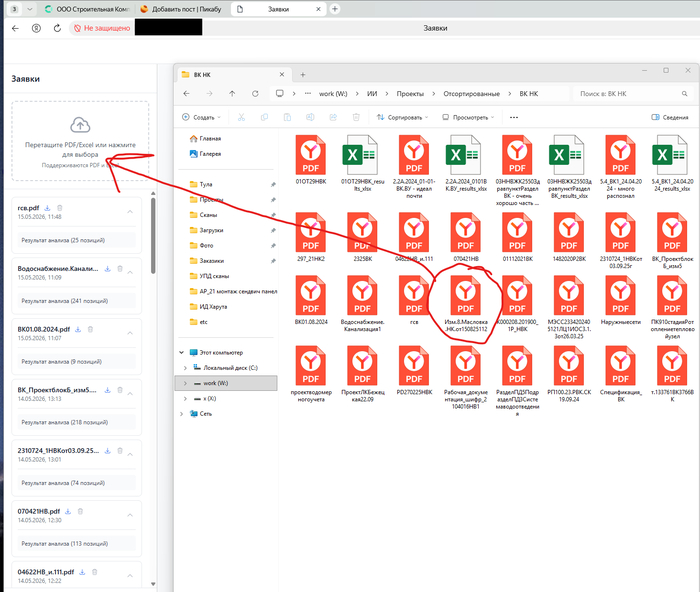Select the 01ОТ29НВК_results_xlsx Excel file
700x592 pixels.
pos(362,163)
